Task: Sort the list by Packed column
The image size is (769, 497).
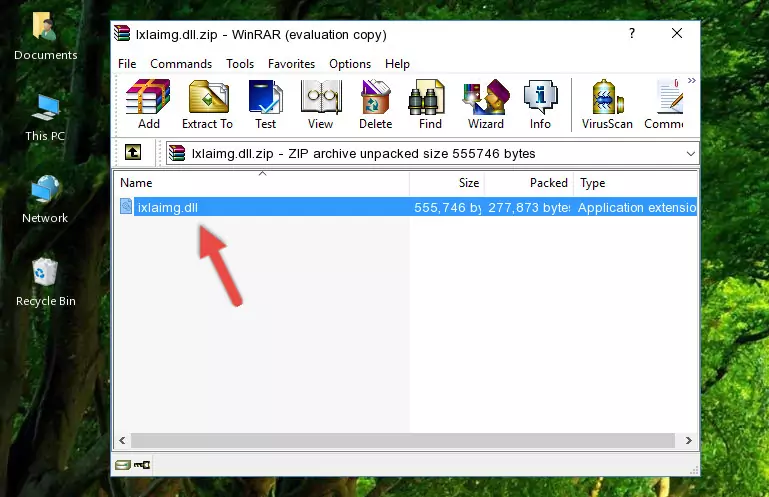Action: point(529,183)
